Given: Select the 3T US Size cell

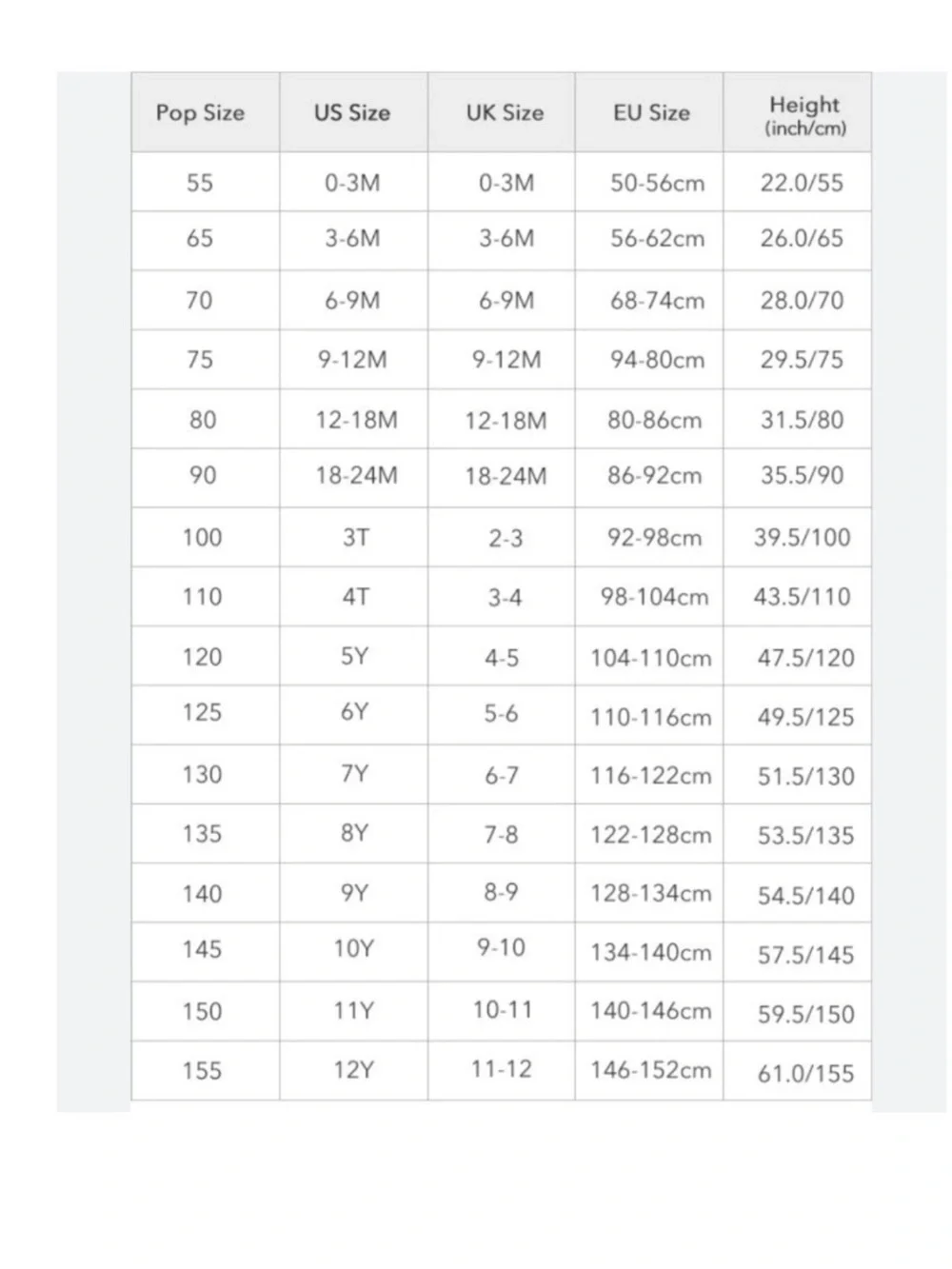Looking at the screenshot, I should coord(353,538).
